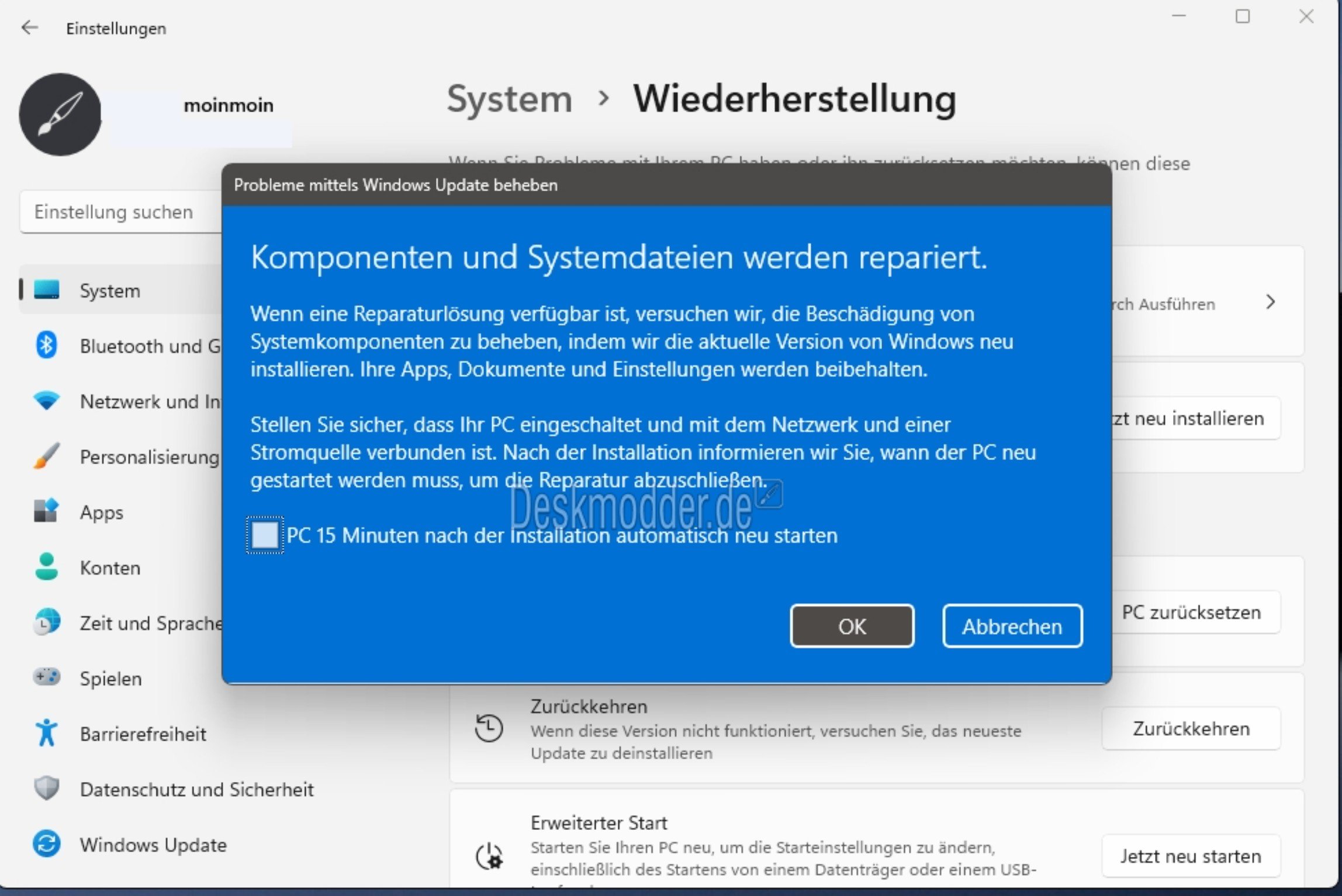Open the System settings category
Image resolution: width=1342 pixels, height=896 pixels.
pyautogui.click(x=122, y=290)
